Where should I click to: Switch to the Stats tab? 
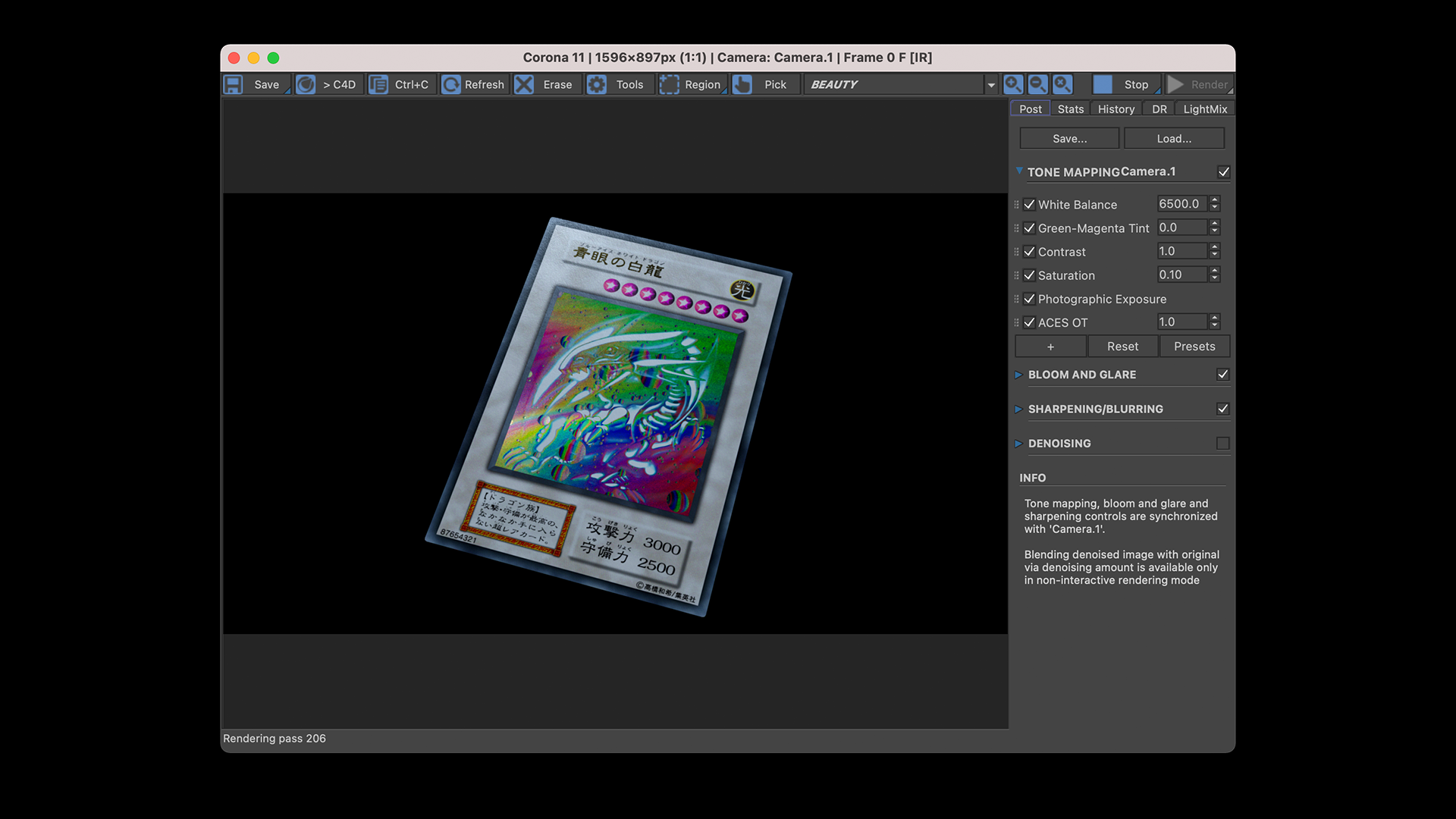tap(1070, 109)
